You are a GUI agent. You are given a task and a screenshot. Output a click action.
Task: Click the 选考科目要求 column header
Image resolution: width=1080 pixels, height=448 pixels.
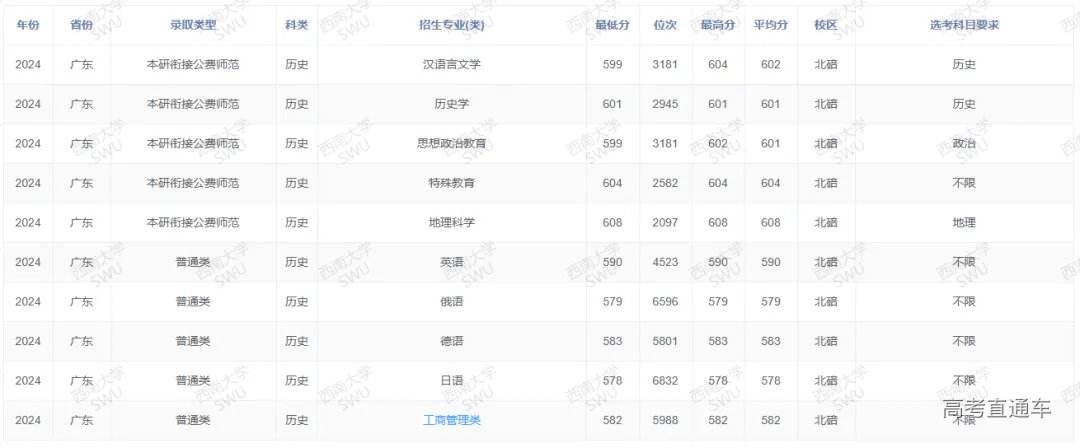[963, 24]
